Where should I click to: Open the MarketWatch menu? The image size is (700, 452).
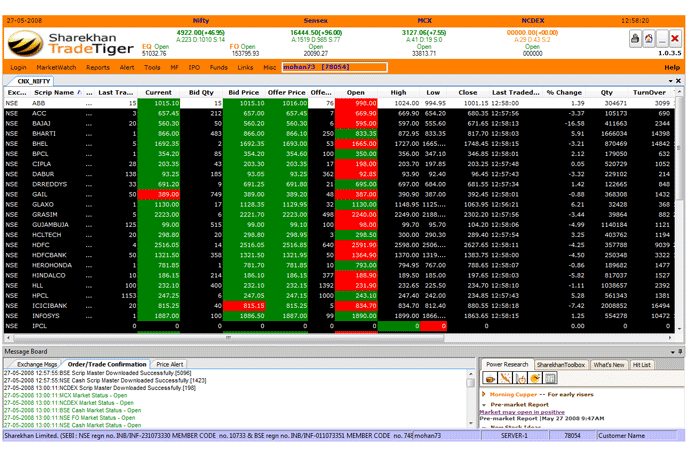[x=56, y=67]
